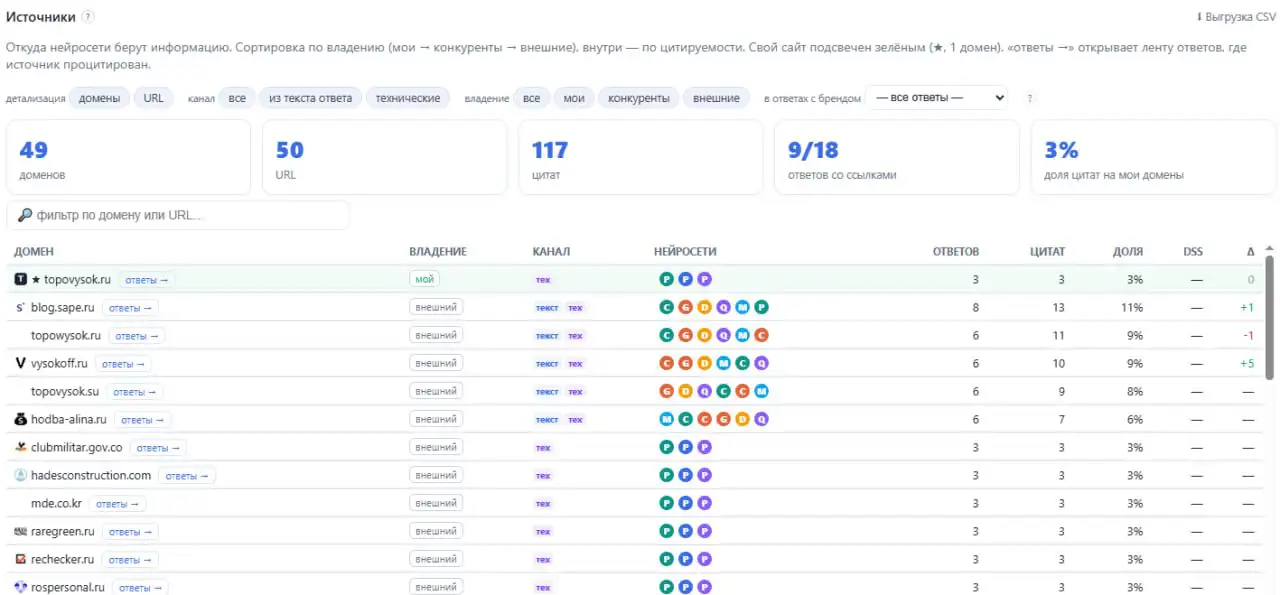This screenshot has width=1280, height=595.
Task: Select the внешние ownership chip
Action: (717, 98)
